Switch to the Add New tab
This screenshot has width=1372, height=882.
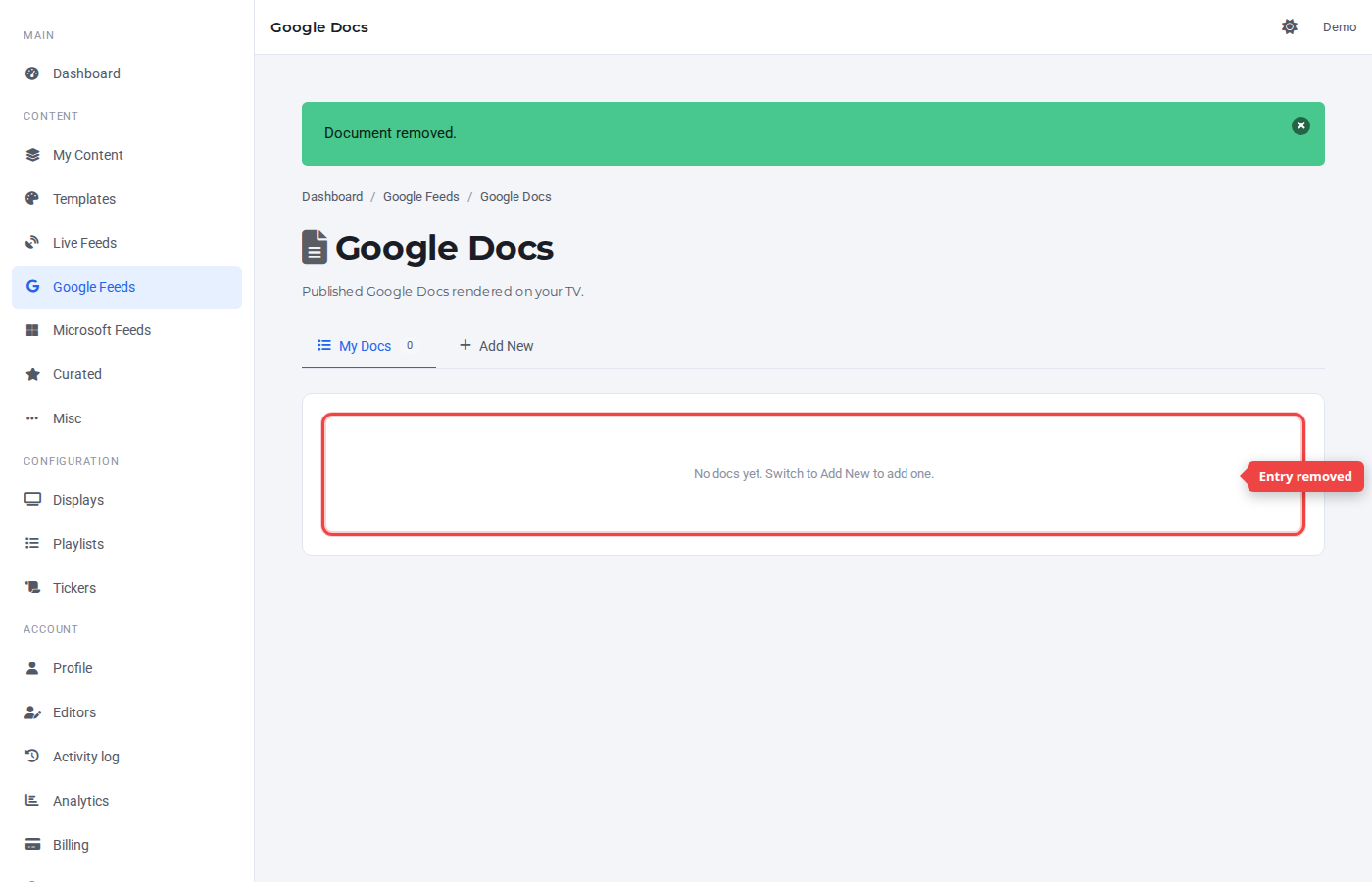[497, 346]
